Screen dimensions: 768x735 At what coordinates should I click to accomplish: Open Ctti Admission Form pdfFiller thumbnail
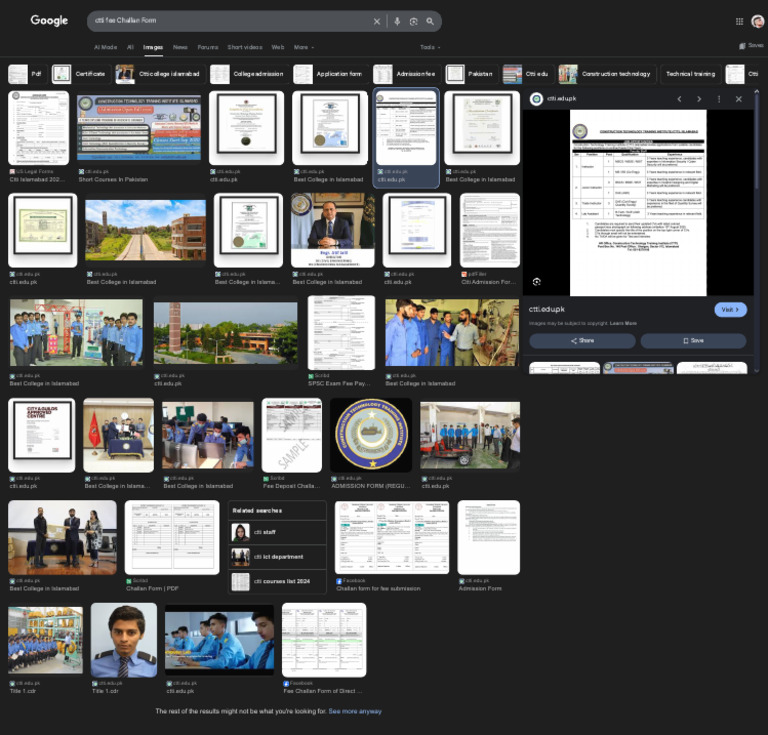490,230
